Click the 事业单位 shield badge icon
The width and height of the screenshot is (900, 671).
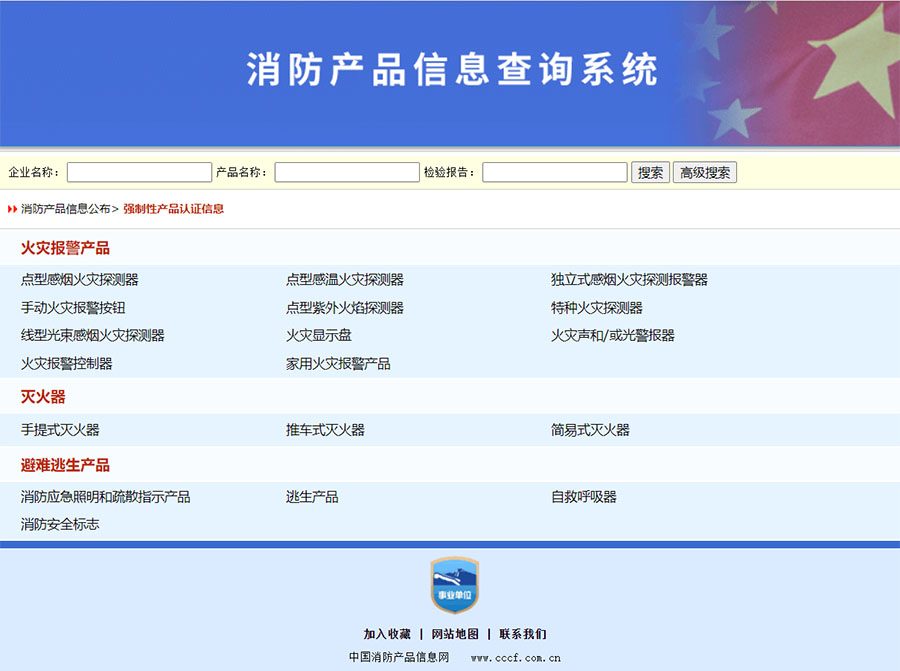[x=454, y=586]
